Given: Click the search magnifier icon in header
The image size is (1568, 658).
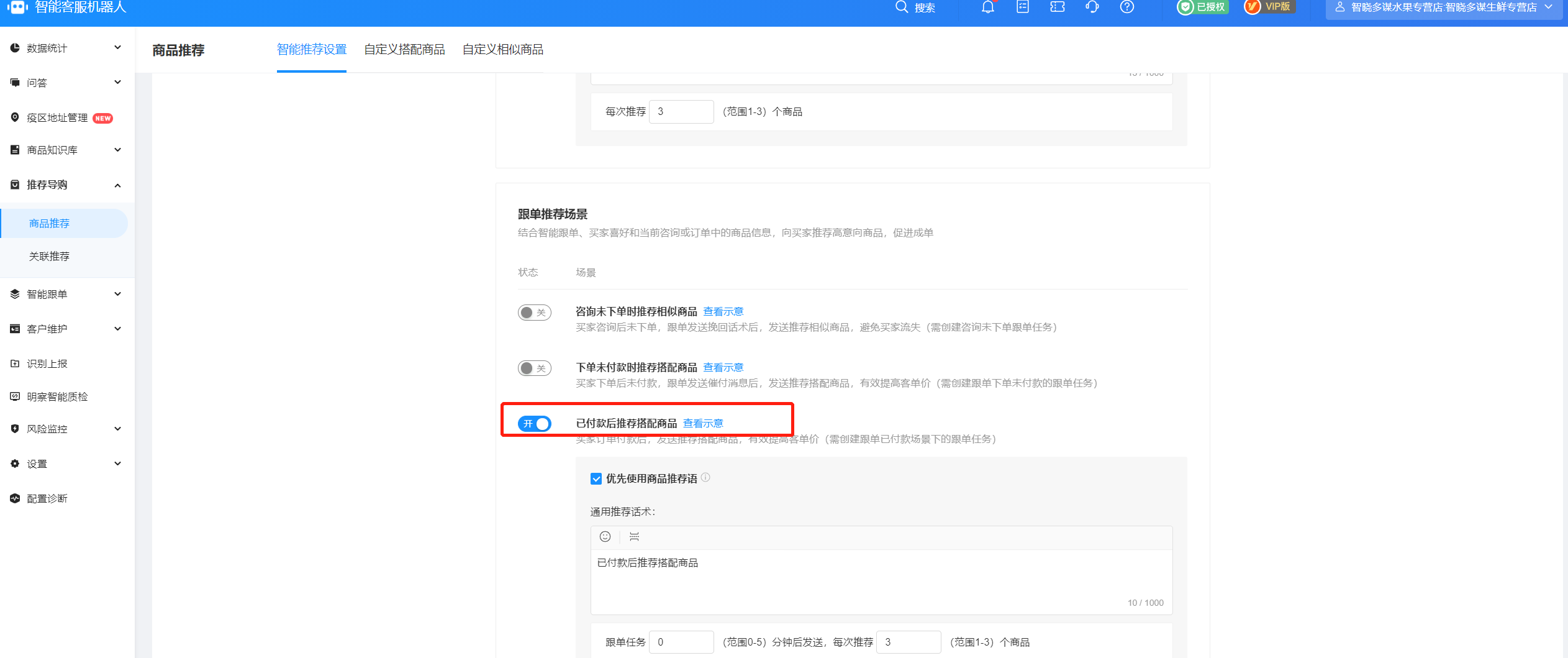Looking at the screenshot, I should (x=902, y=7).
